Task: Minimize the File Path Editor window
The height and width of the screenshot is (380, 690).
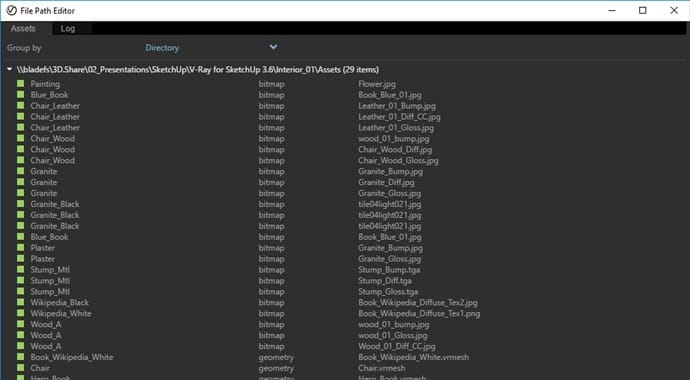Action: coord(612,10)
